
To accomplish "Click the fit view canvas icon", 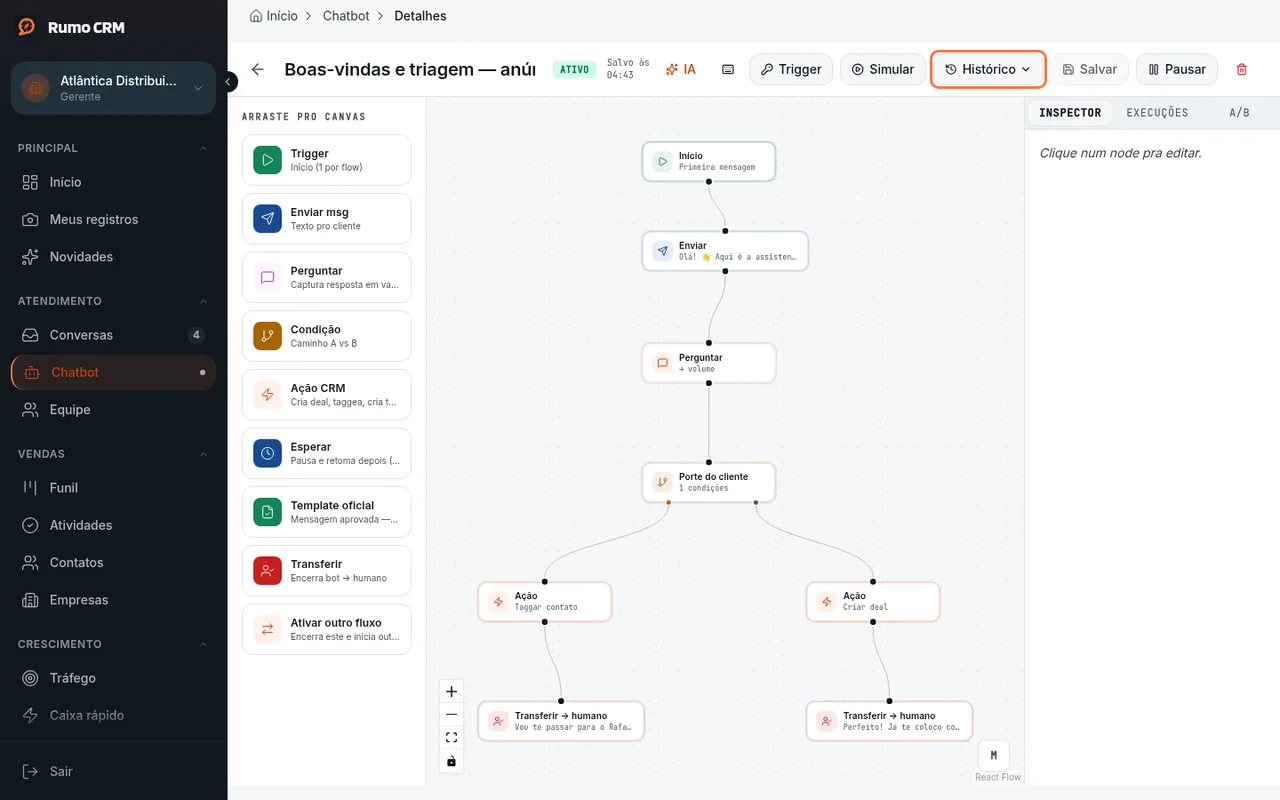I will [x=451, y=737].
